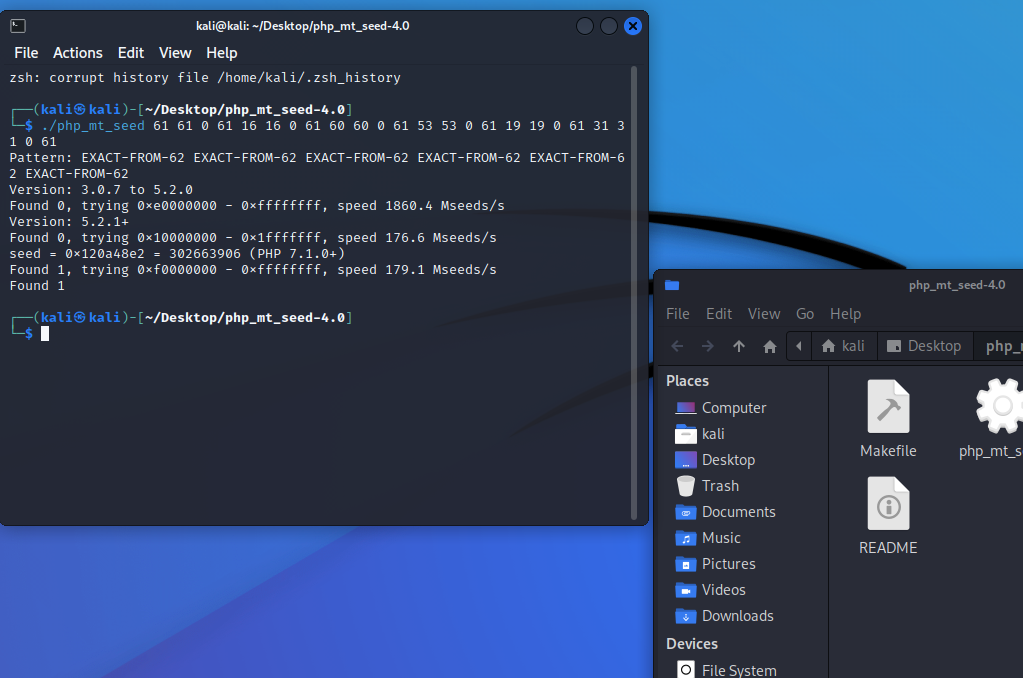Open the file manager's Go menu

click(805, 314)
